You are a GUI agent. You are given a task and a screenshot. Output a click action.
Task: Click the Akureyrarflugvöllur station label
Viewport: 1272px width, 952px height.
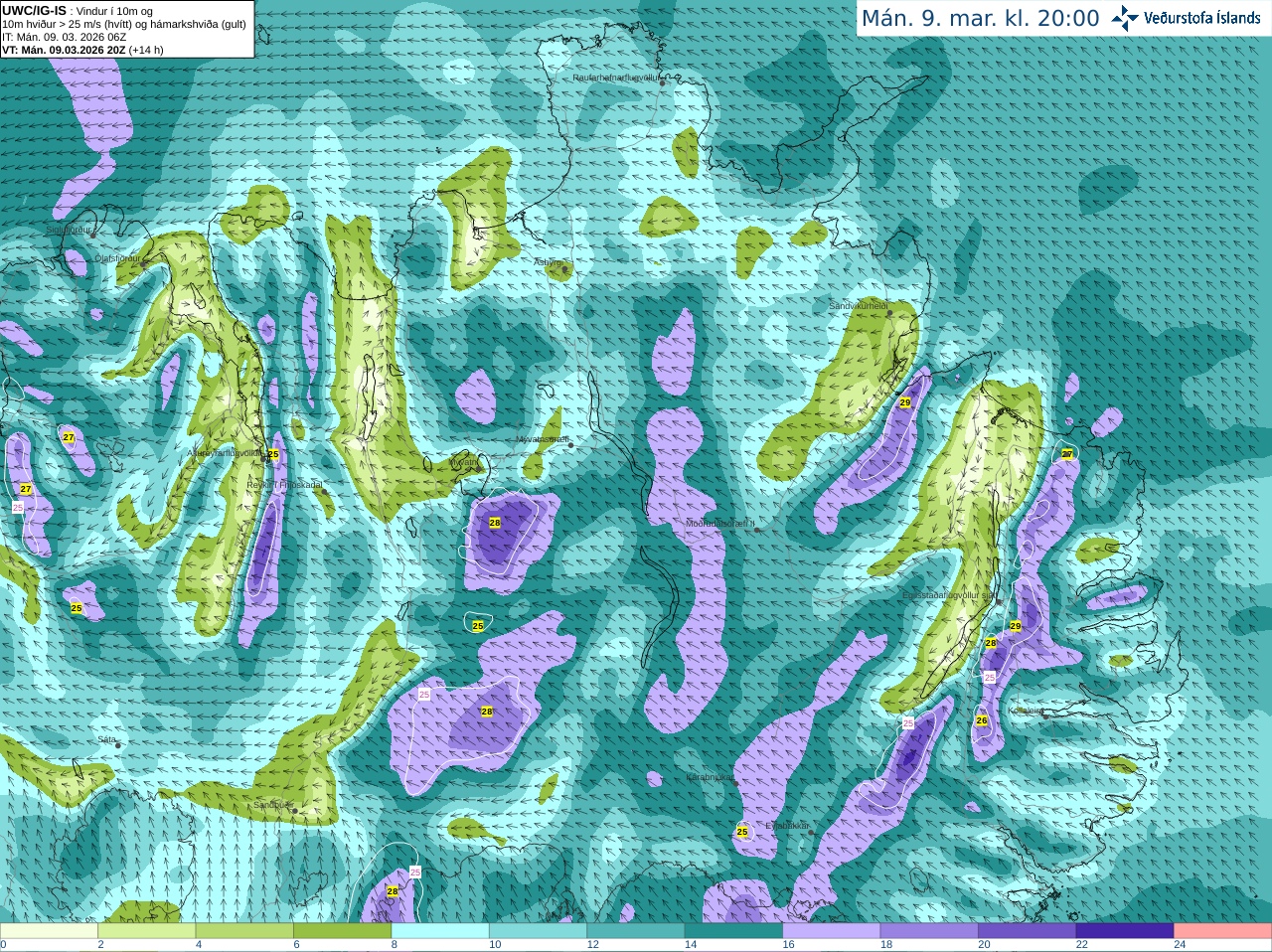tap(225, 452)
